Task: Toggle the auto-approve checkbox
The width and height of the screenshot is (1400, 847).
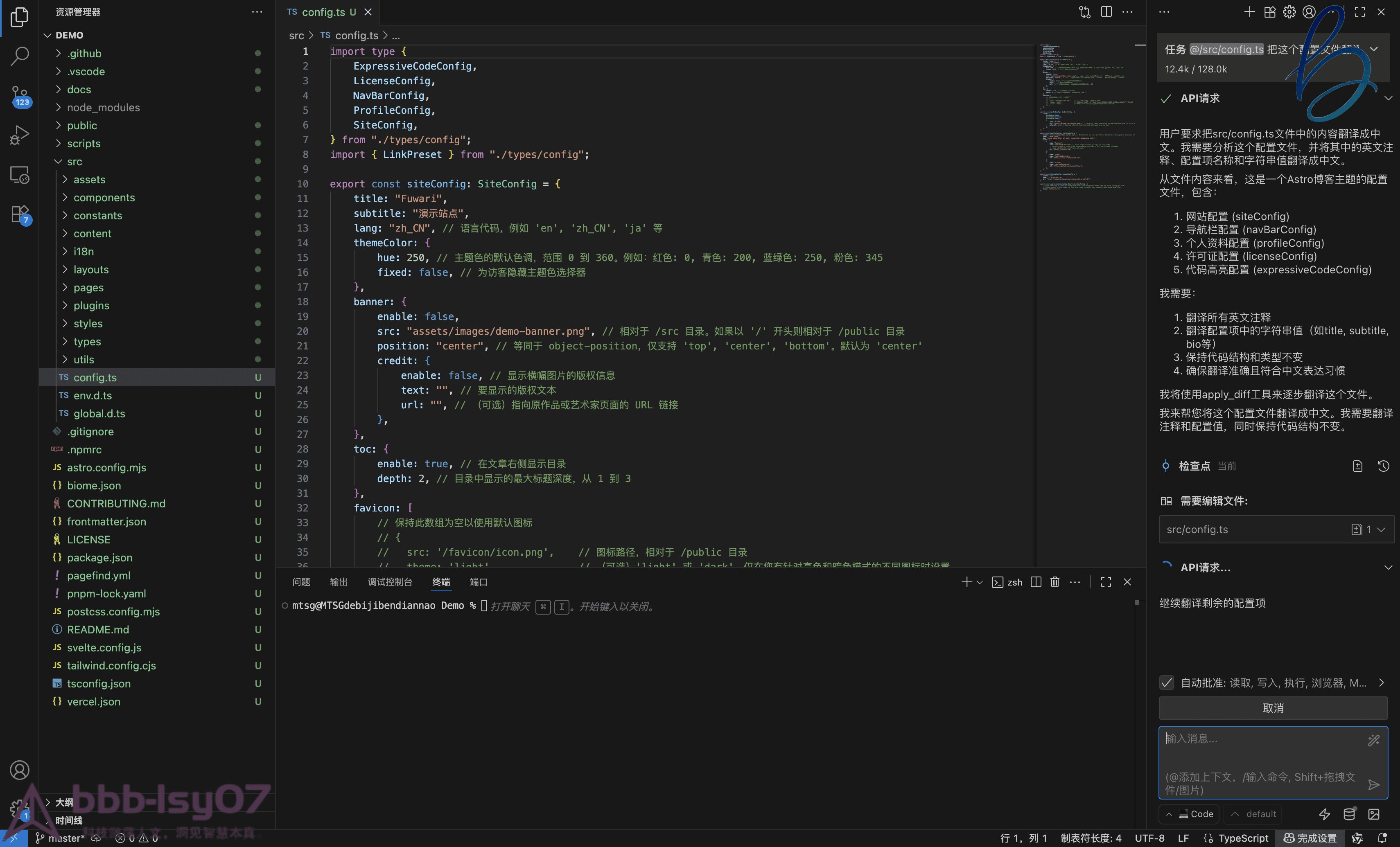Action: 1167,682
